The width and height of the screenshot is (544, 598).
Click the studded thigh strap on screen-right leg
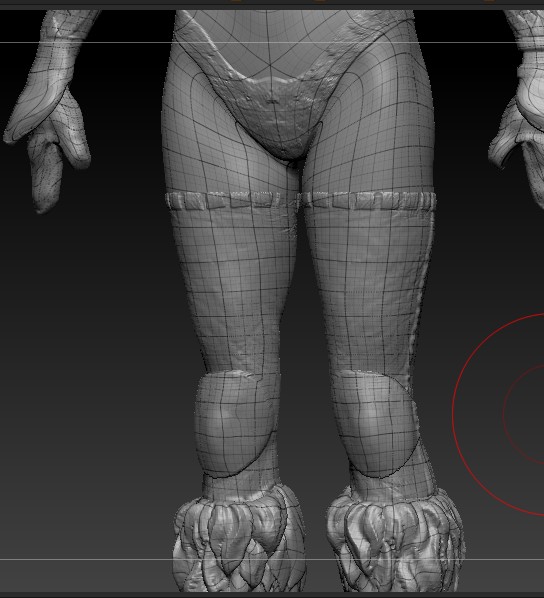point(369,201)
